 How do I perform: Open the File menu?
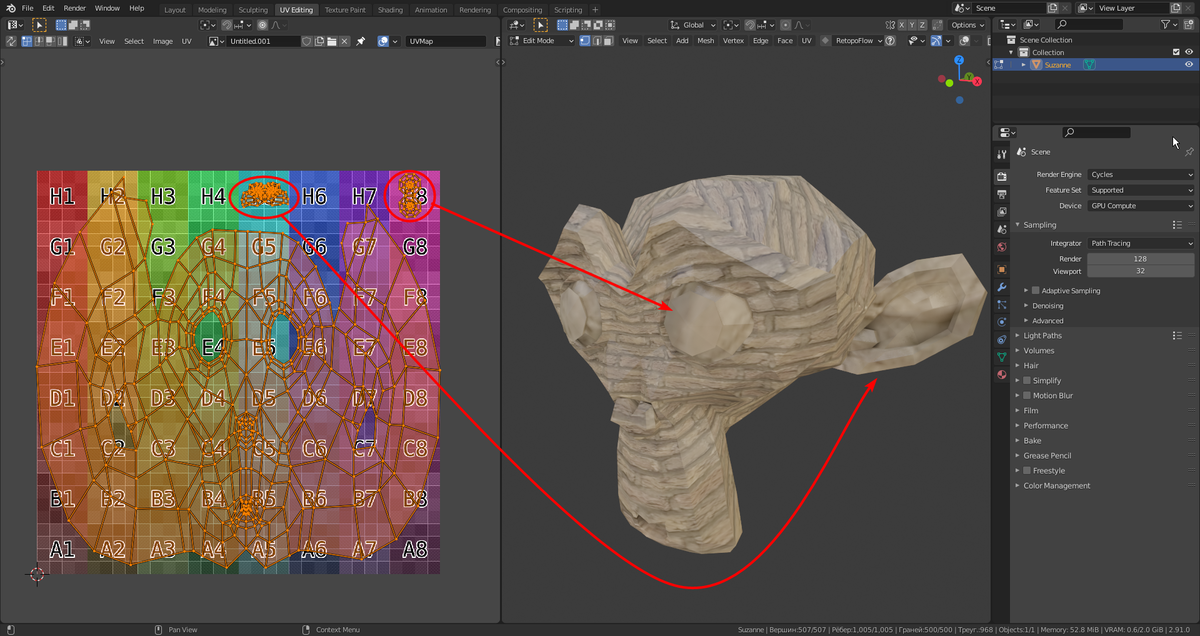28,8
